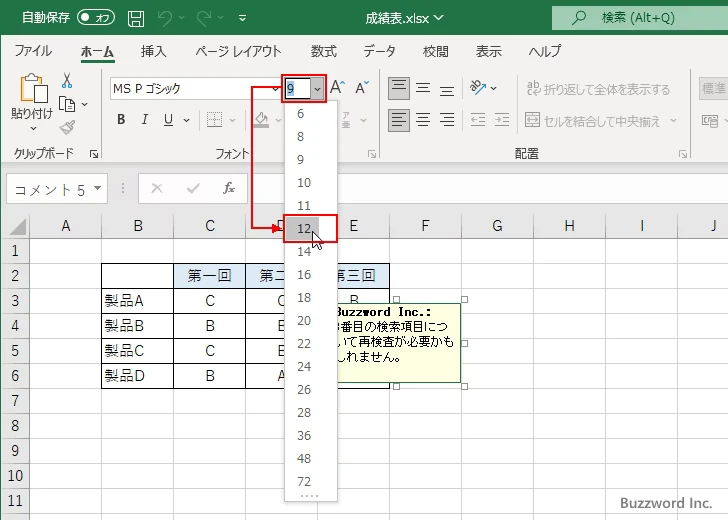Open the Name Box dropdown コメント 5

click(98, 188)
